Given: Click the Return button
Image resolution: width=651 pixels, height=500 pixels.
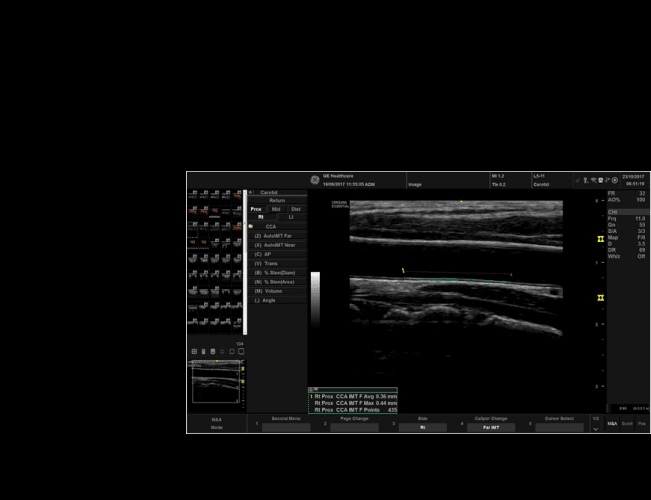Looking at the screenshot, I should (277, 200).
